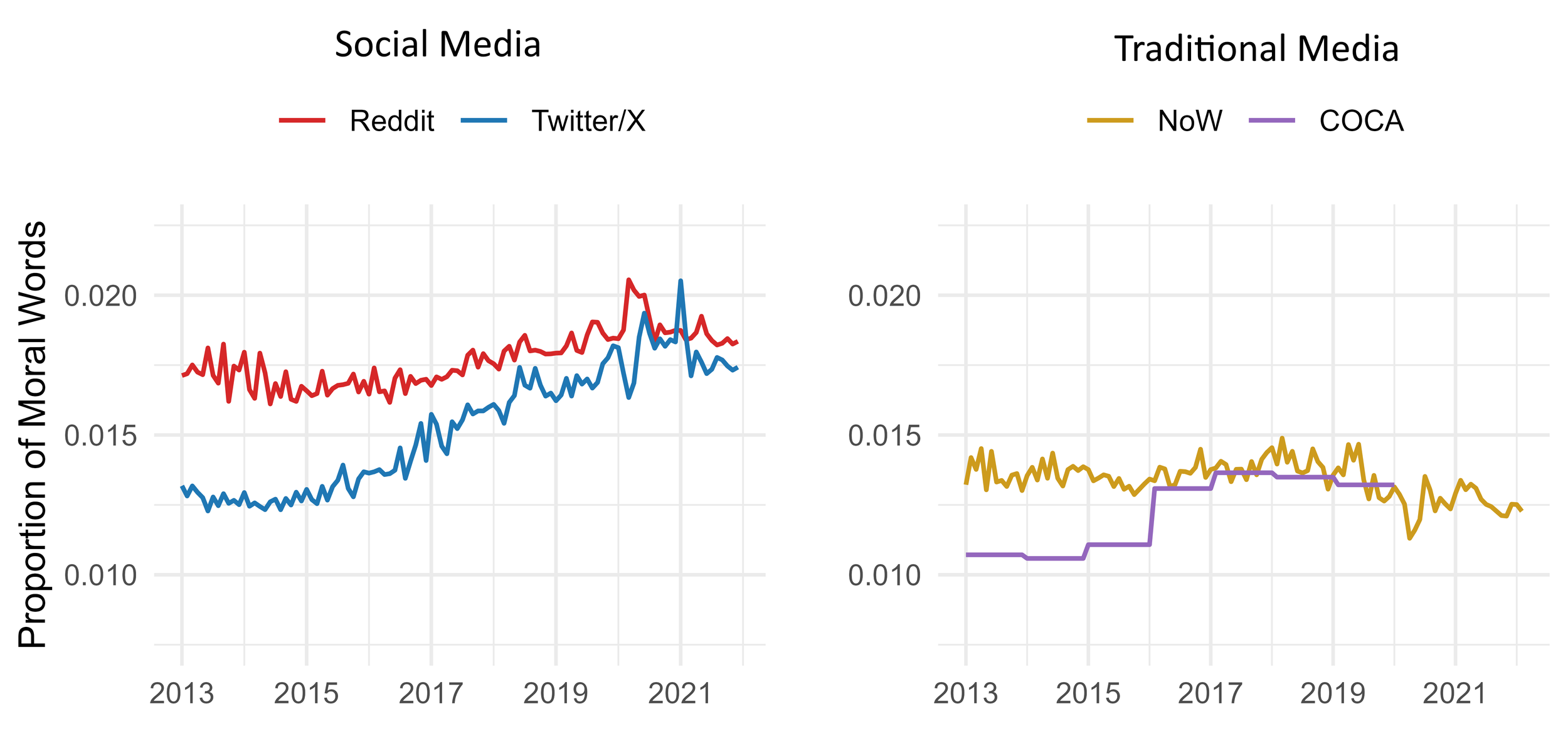The image size is (1568, 733).
Task: Click the 0.015 tick on the right chart
Action: (884, 436)
